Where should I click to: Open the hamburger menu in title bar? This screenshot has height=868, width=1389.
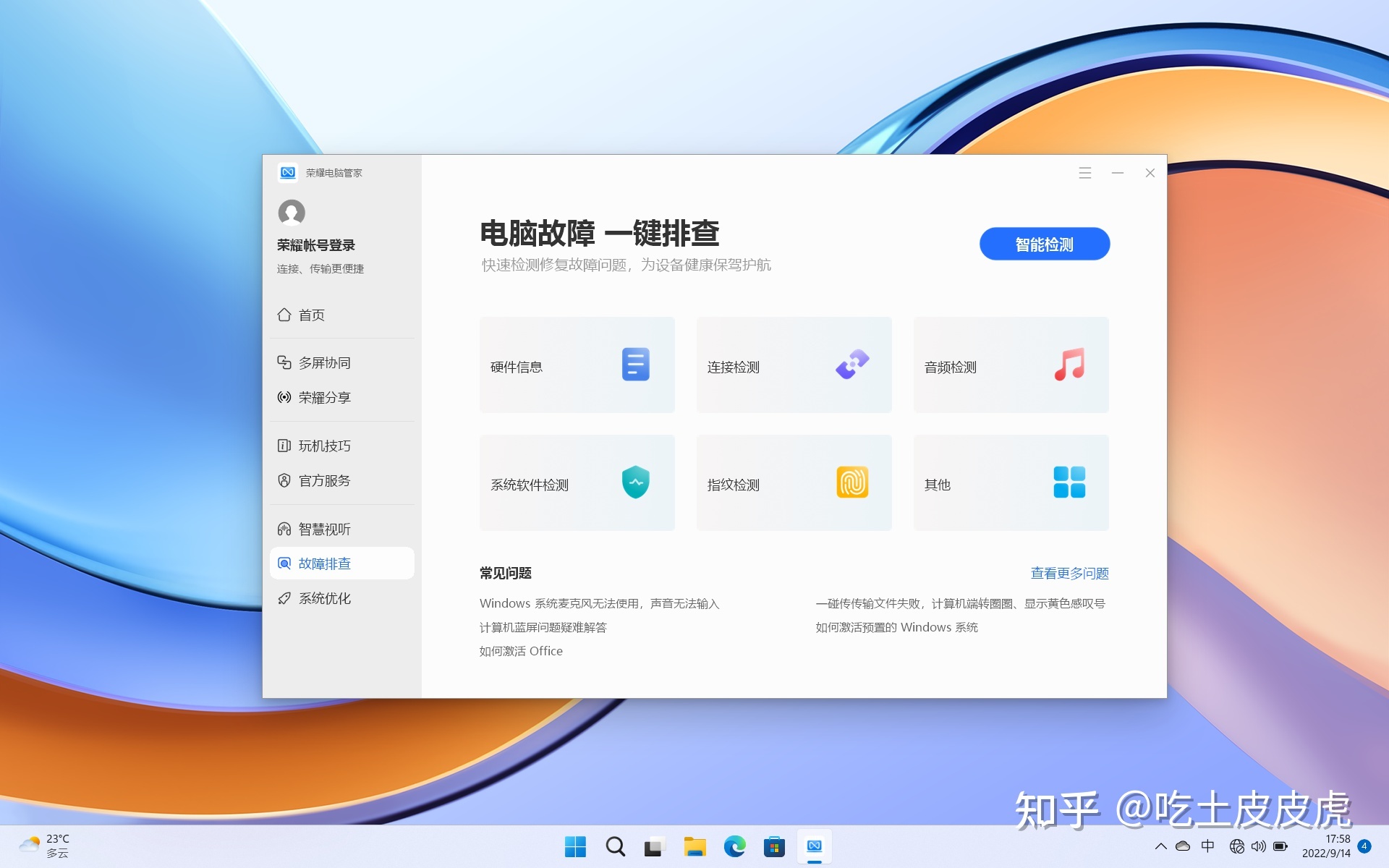pyautogui.click(x=1084, y=173)
